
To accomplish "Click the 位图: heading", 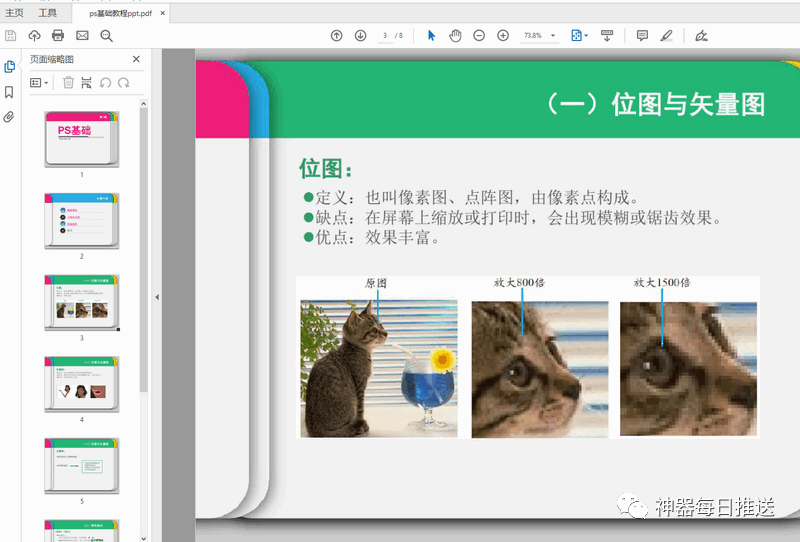I will pyautogui.click(x=326, y=168).
